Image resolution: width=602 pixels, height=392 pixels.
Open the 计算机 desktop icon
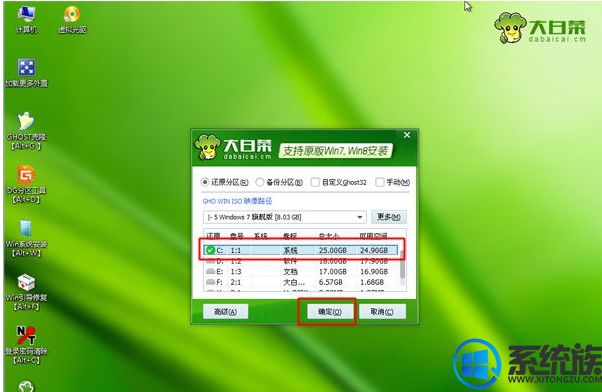point(26,20)
